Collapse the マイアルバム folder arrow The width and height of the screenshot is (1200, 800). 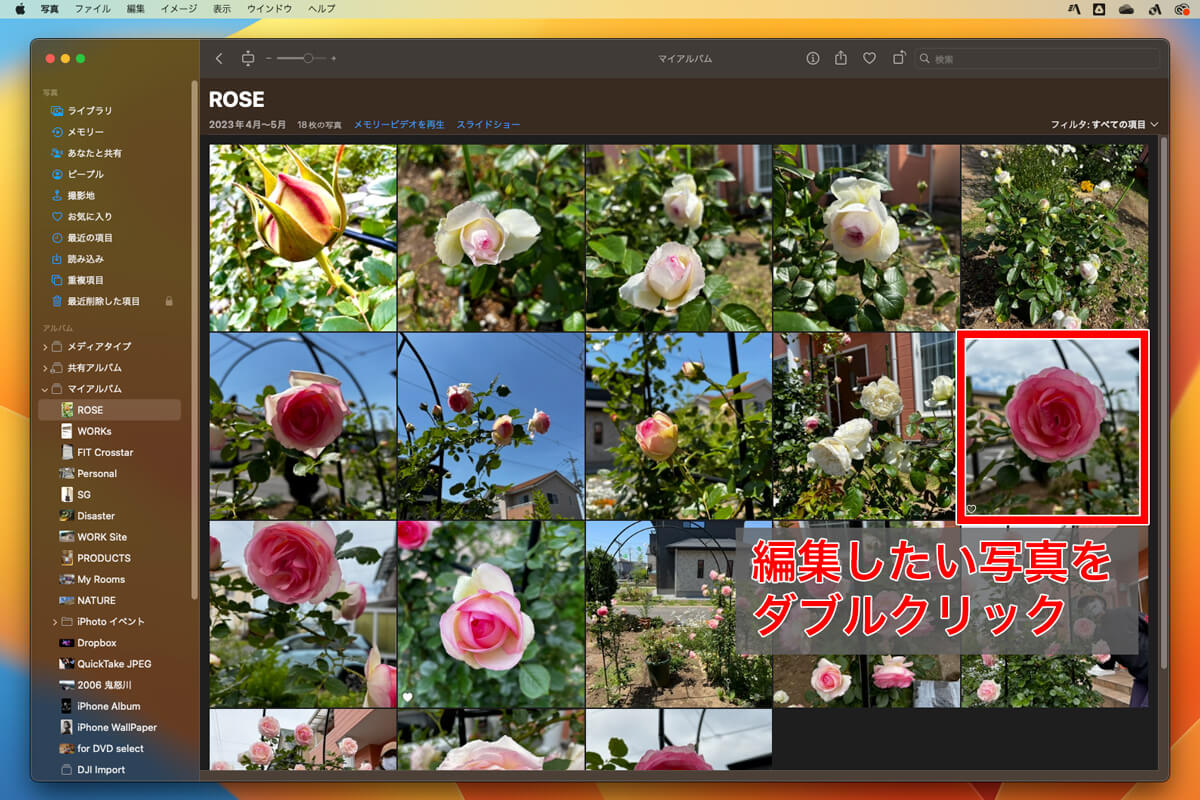click(44, 388)
